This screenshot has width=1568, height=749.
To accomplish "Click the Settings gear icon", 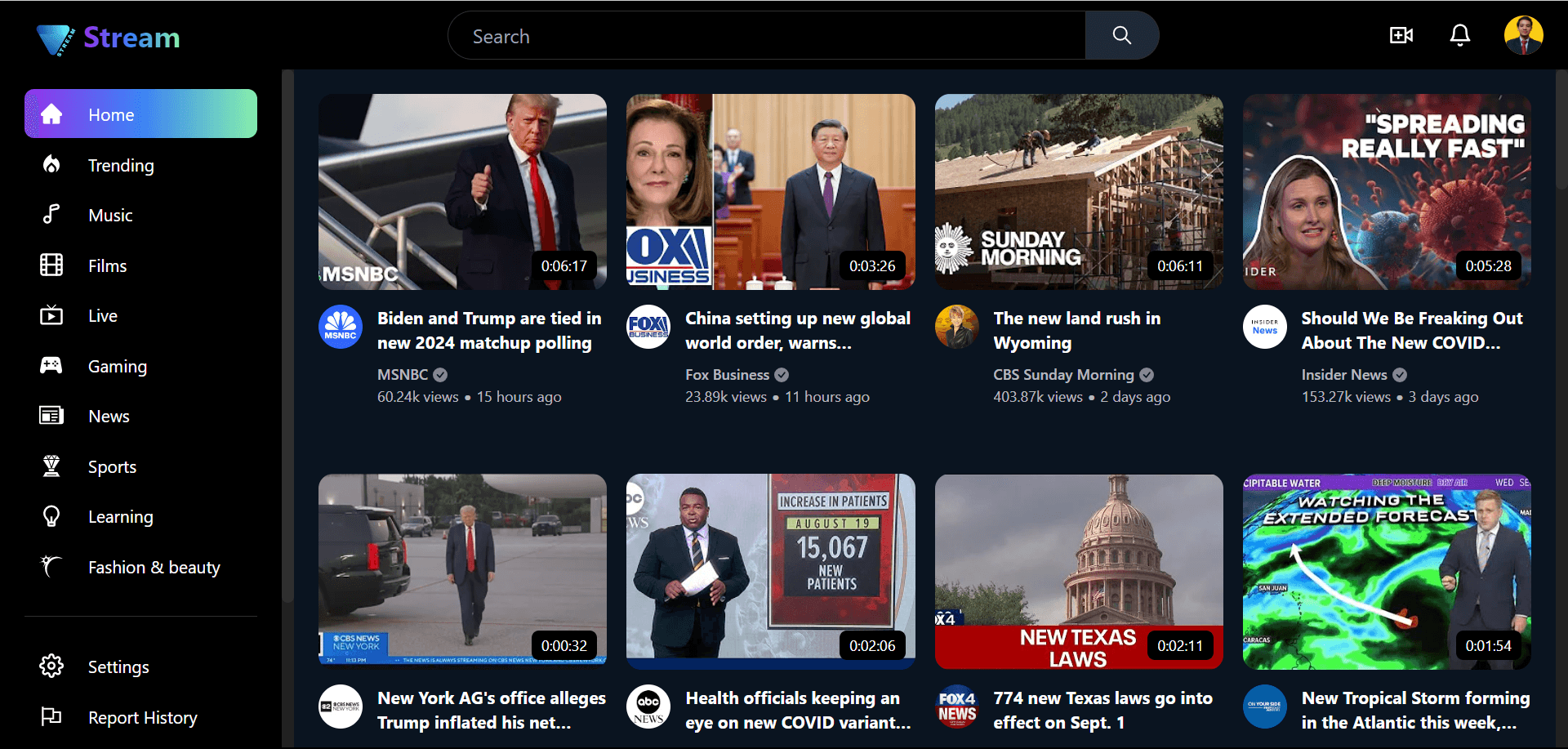I will click(51, 667).
